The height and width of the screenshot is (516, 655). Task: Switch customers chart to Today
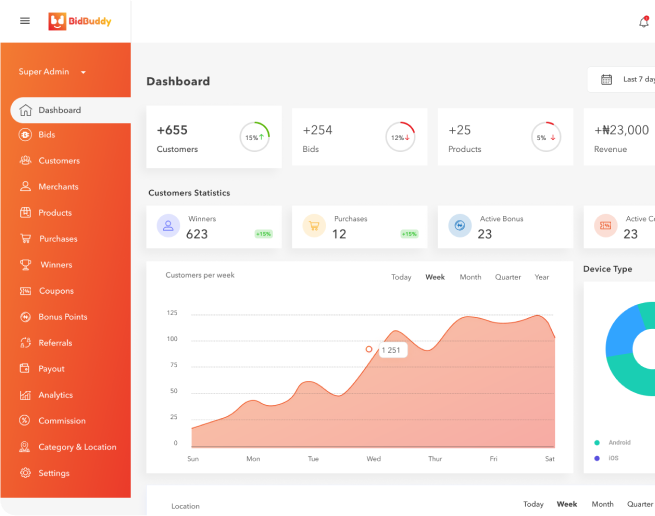(x=401, y=277)
